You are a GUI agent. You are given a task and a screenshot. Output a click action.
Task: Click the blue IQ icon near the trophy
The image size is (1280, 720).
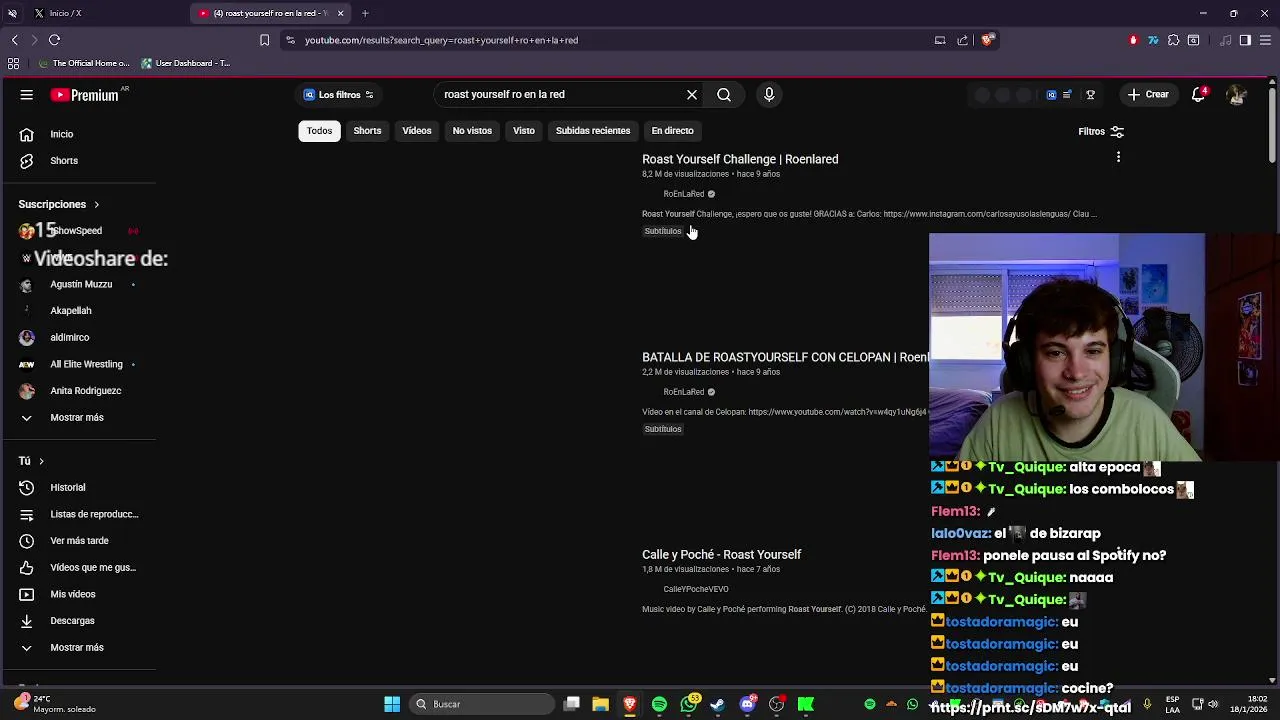click(x=1051, y=95)
